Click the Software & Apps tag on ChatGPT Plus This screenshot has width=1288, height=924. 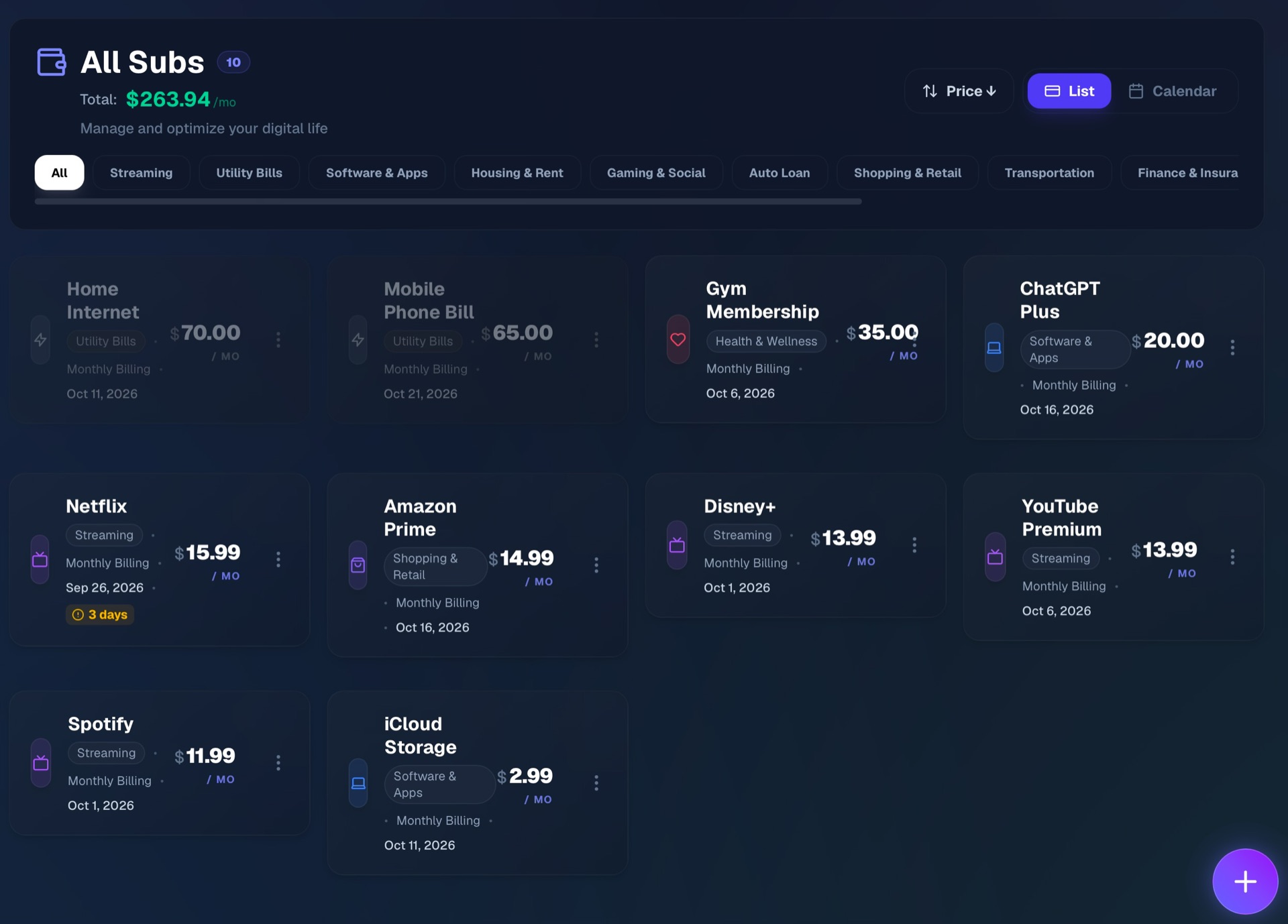(1075, 349)
